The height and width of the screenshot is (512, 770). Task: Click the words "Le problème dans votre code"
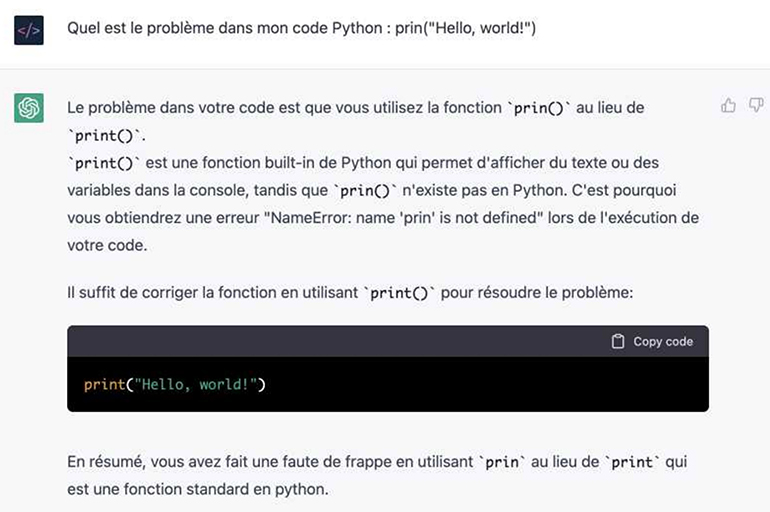pos(160,106)
